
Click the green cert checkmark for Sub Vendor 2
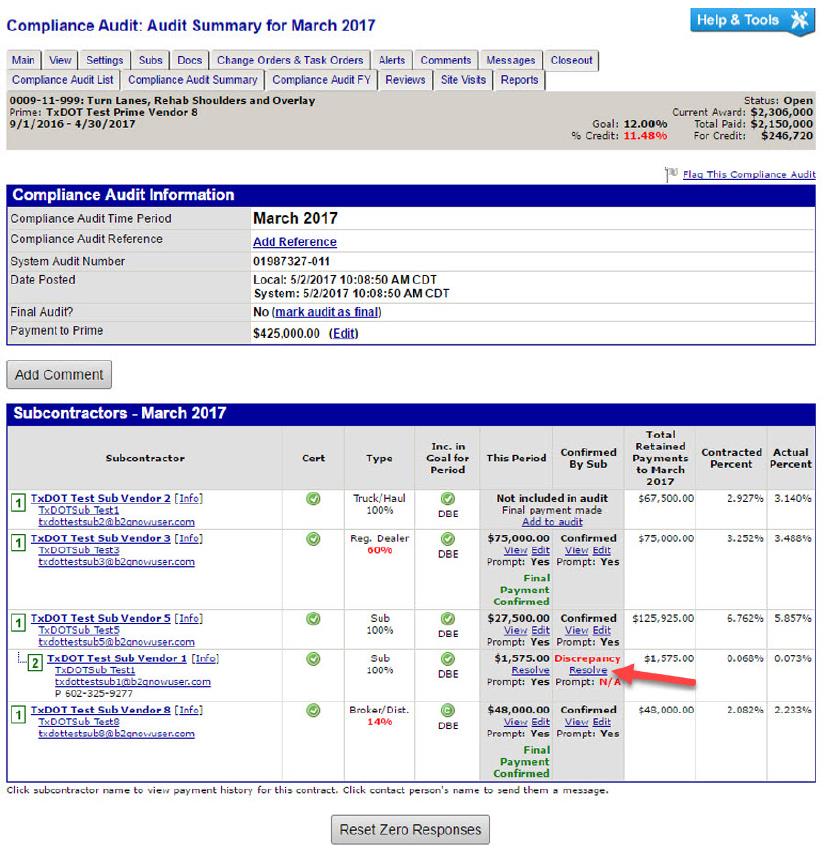coord(313,498)
